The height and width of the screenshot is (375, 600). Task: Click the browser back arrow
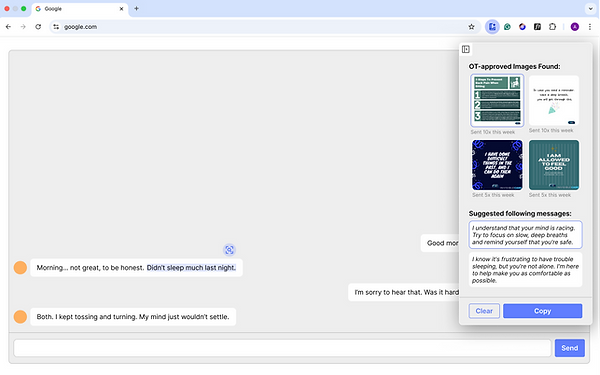pos(8,27)
